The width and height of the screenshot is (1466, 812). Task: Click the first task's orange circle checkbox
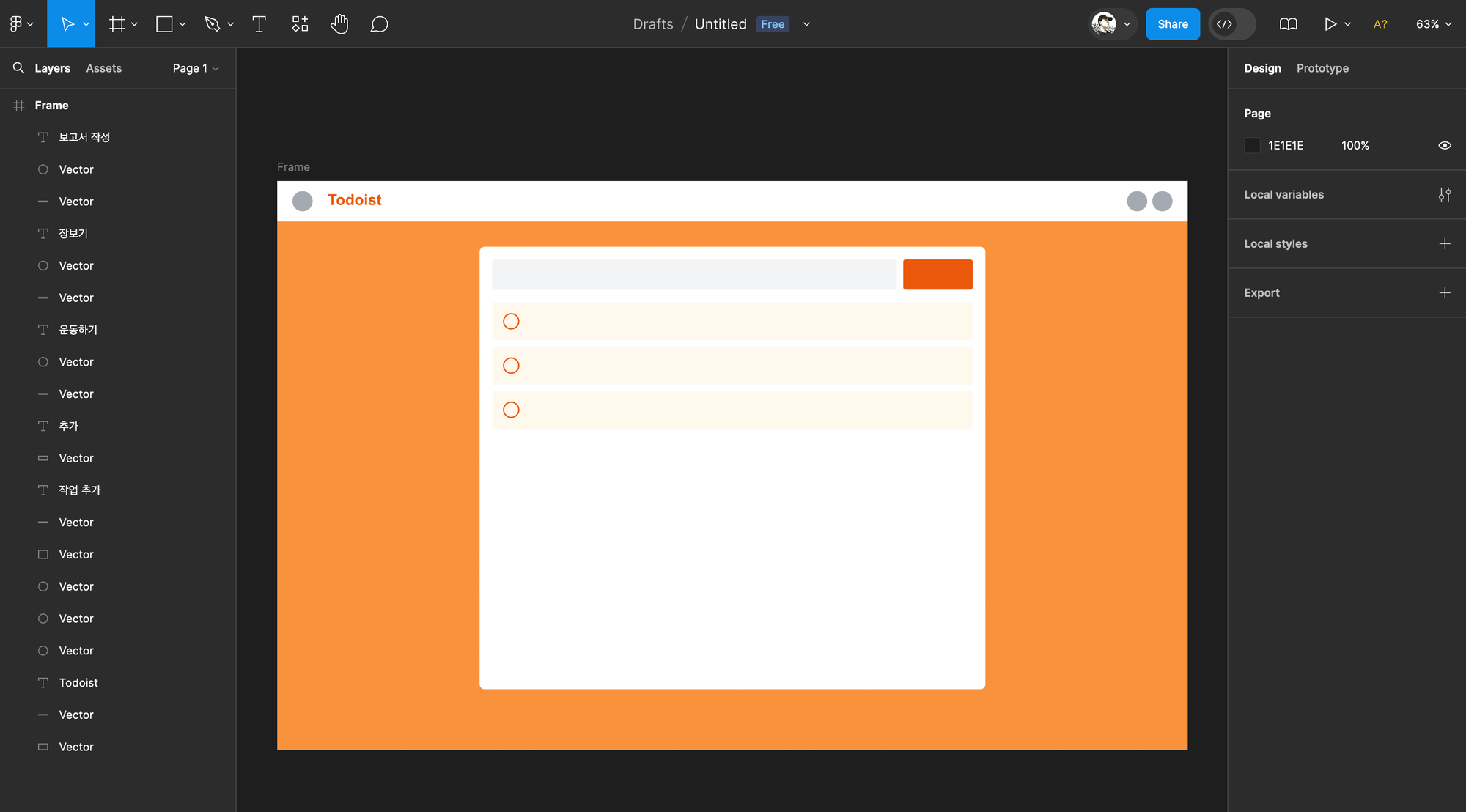(x=511, y=321)
